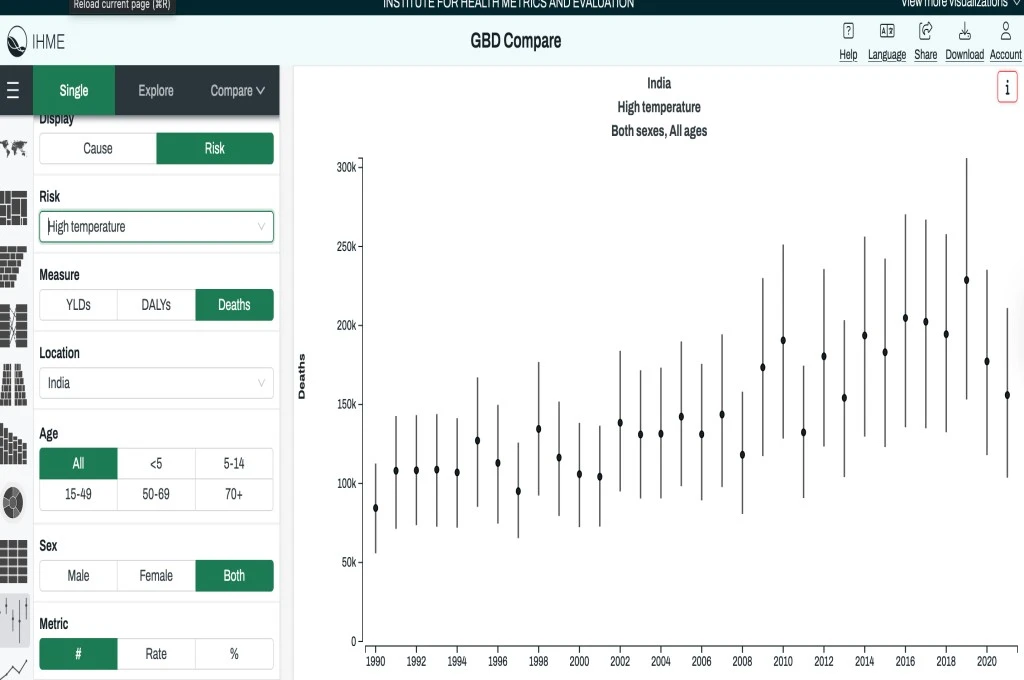Image resolution: width=1024 pixels, height=680 pixels.
Task: Click the Share icon
Action: coord(925,31)
